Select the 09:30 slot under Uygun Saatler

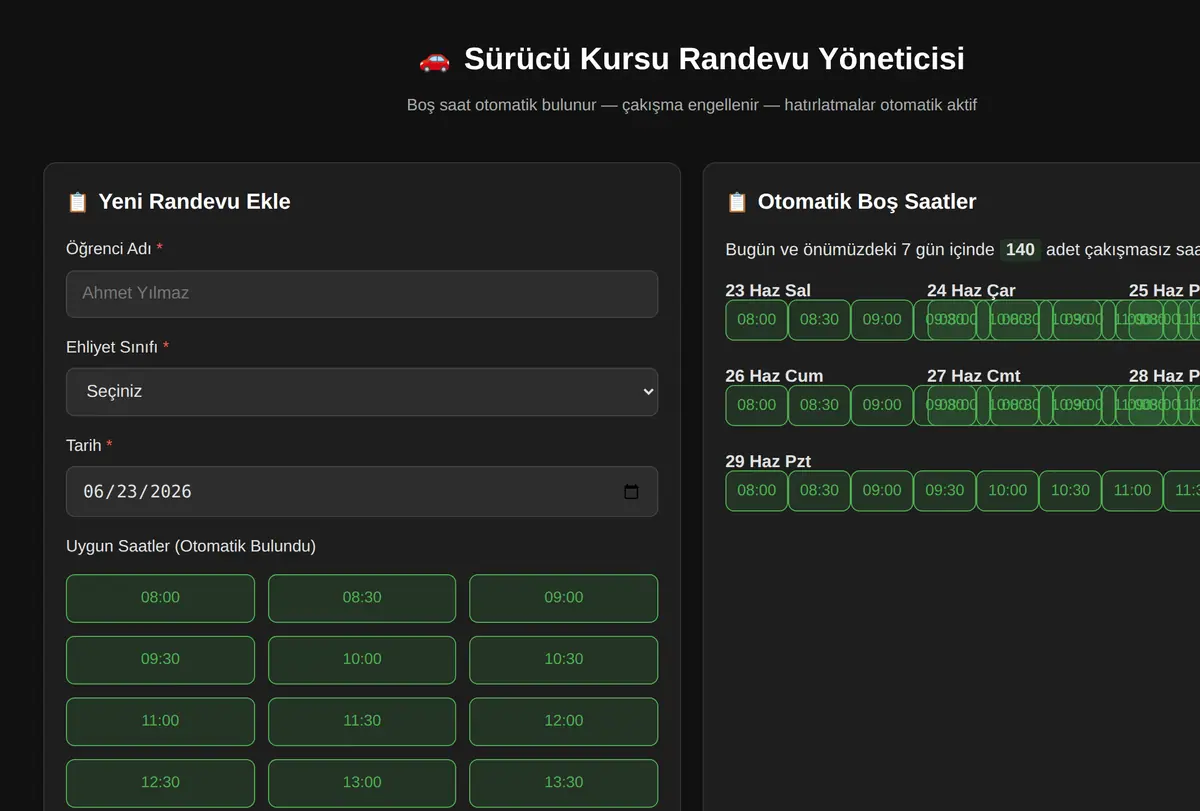160,660
